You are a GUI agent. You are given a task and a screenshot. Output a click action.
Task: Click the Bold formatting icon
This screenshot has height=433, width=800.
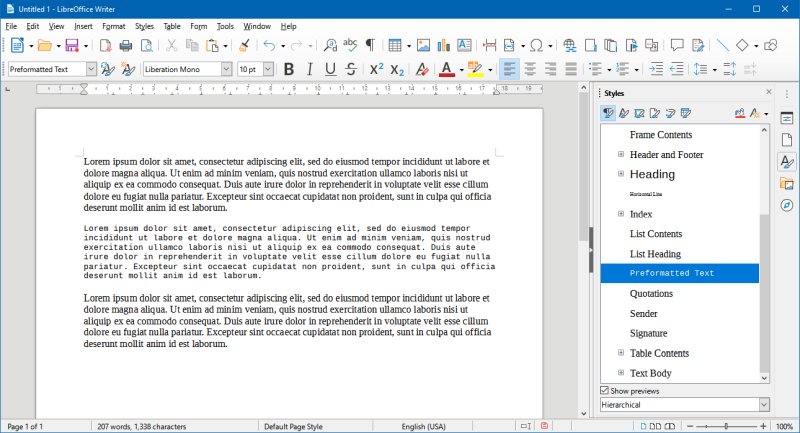point(289,69)
